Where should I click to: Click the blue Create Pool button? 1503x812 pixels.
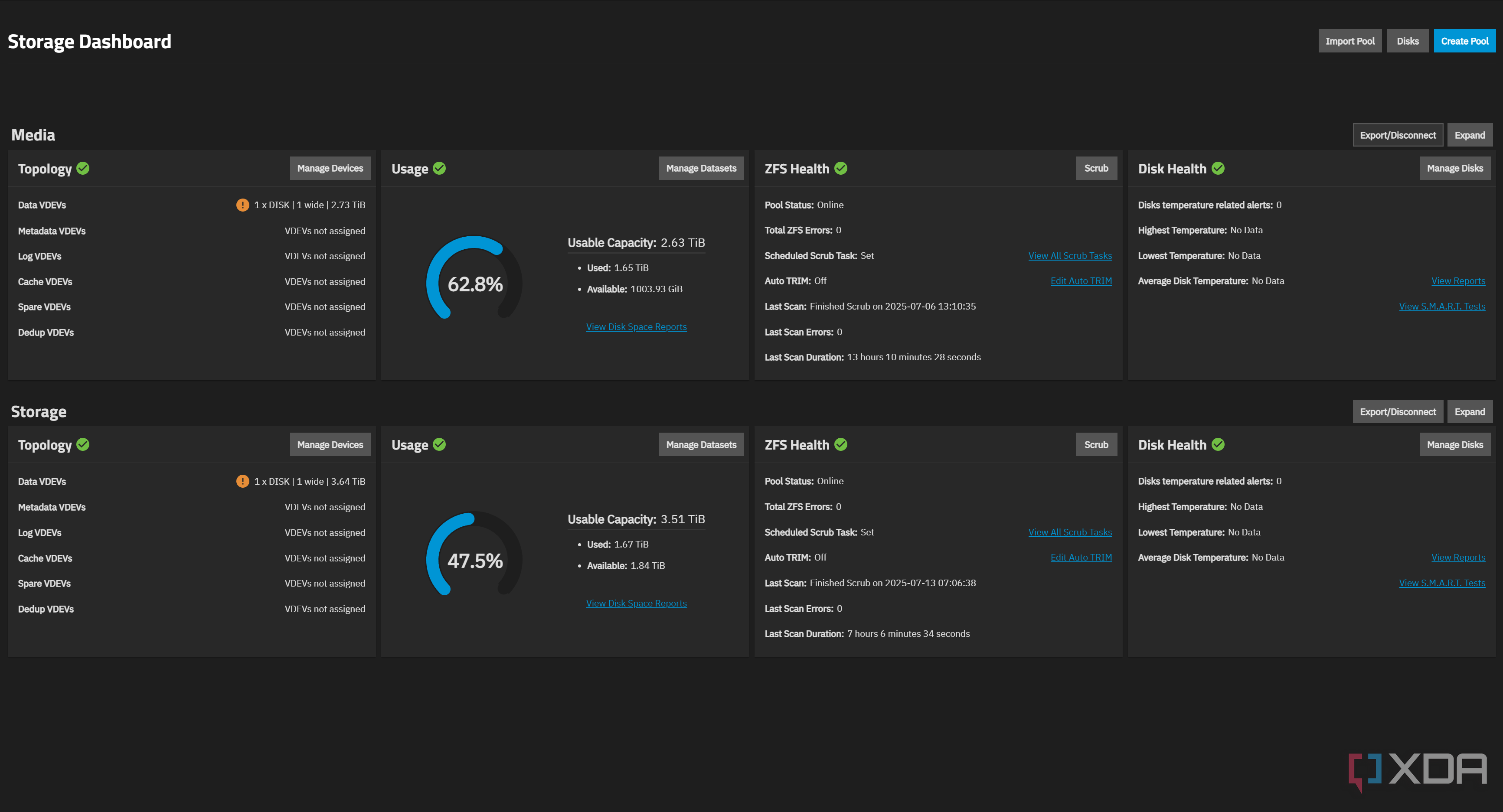[1464, 41]
